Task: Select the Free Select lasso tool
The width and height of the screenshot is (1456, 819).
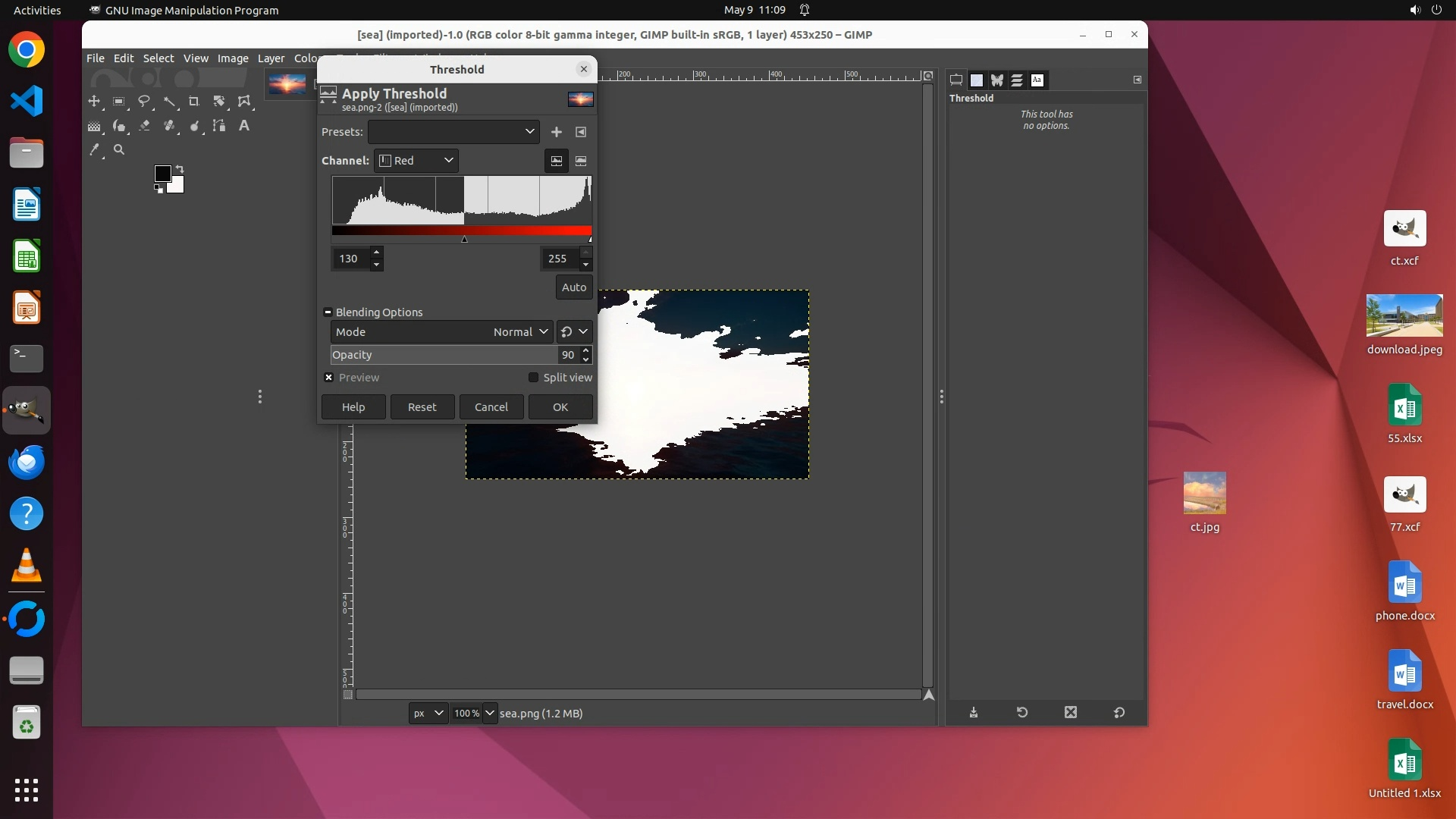Action: 144,101
